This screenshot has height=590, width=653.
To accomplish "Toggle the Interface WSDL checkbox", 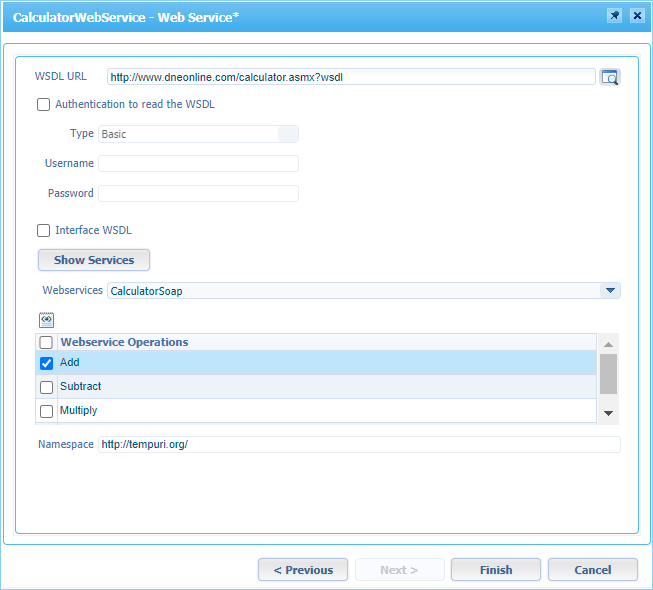I will [x=43, y=231].
